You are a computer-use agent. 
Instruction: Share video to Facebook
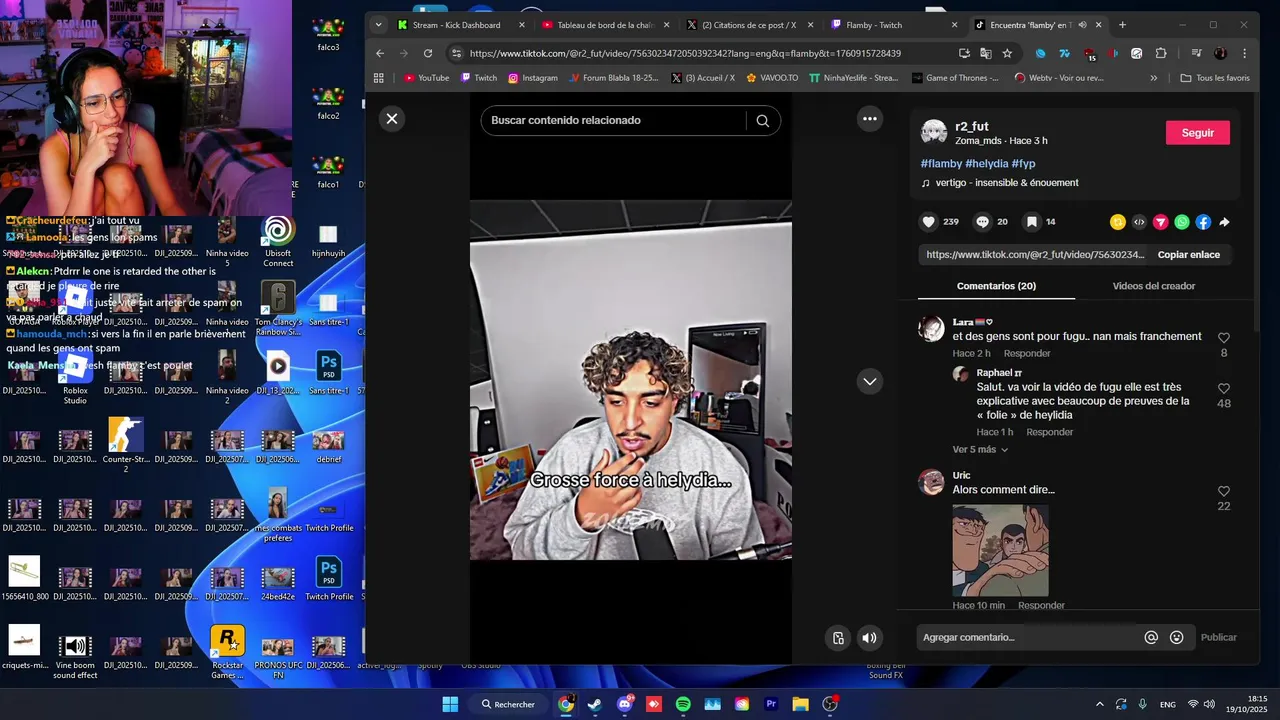pos(1203,222)
